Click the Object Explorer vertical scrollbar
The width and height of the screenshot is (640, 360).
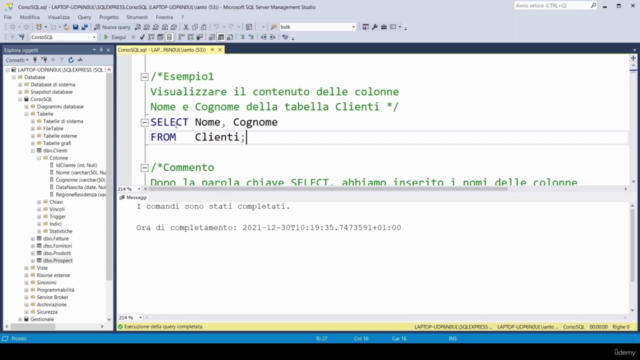[x=109, y=176]
